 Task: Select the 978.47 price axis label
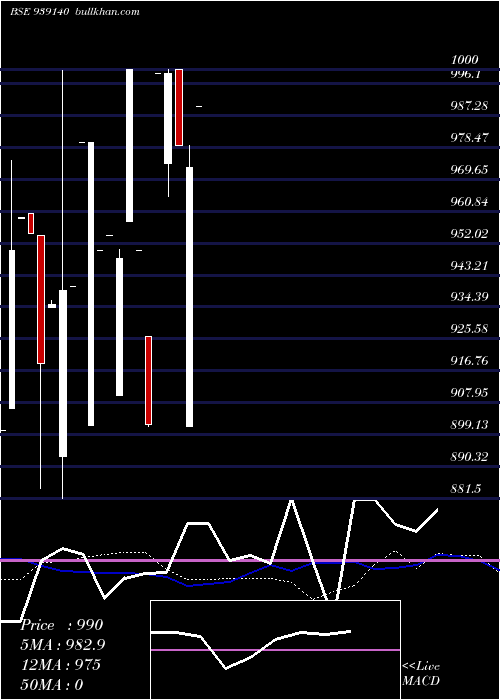click(x=469, y=138)
